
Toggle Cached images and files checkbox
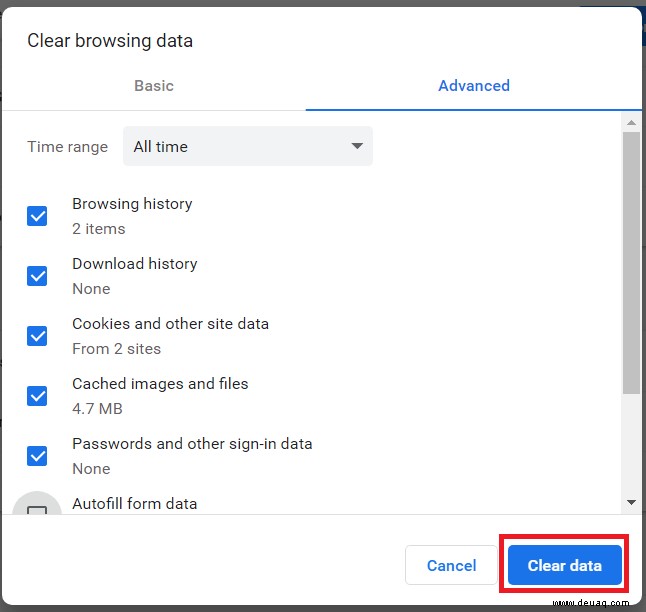(x=37, y=396)
